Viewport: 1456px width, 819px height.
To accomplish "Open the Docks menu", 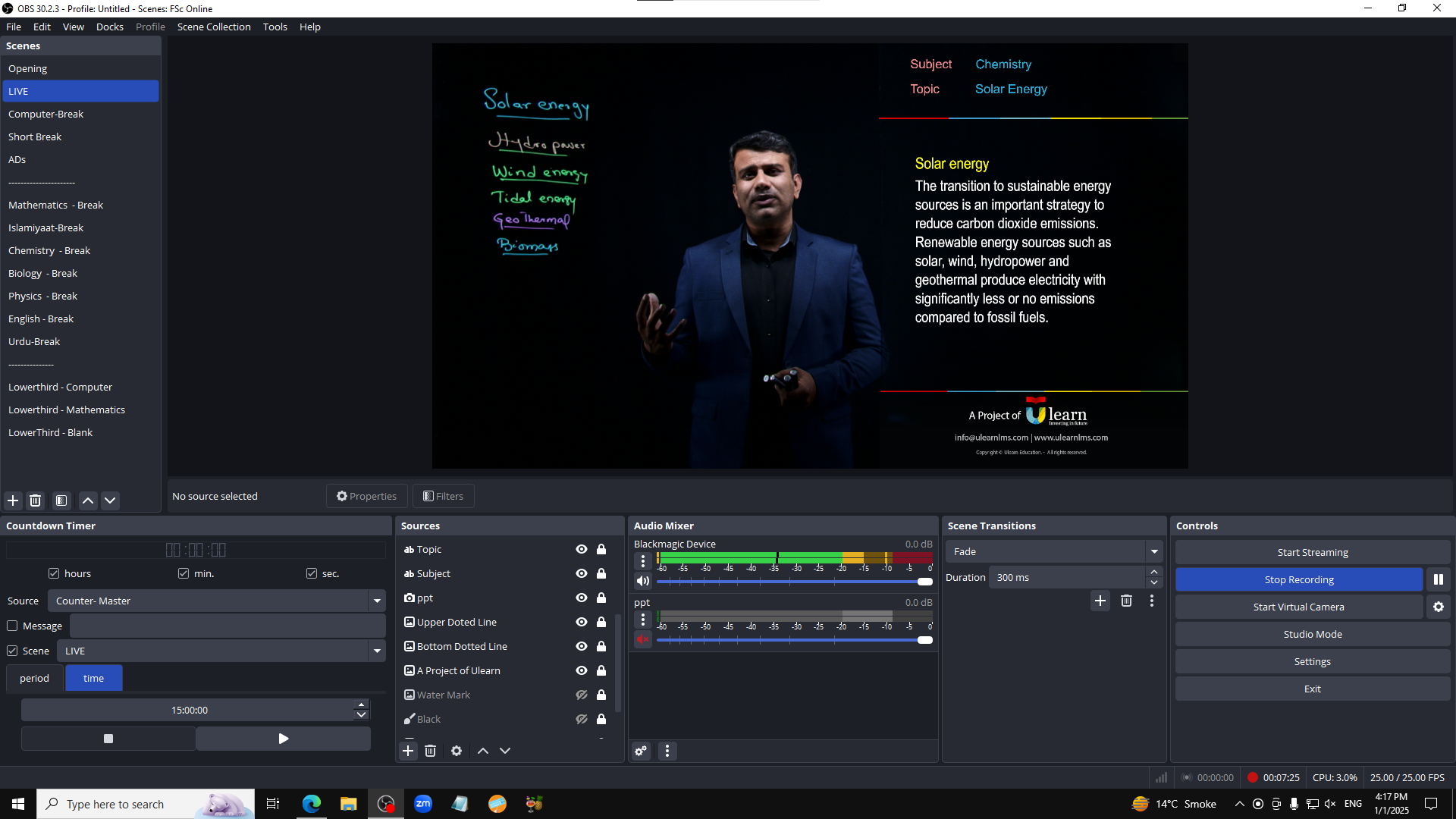I will [x=110, y=27].
